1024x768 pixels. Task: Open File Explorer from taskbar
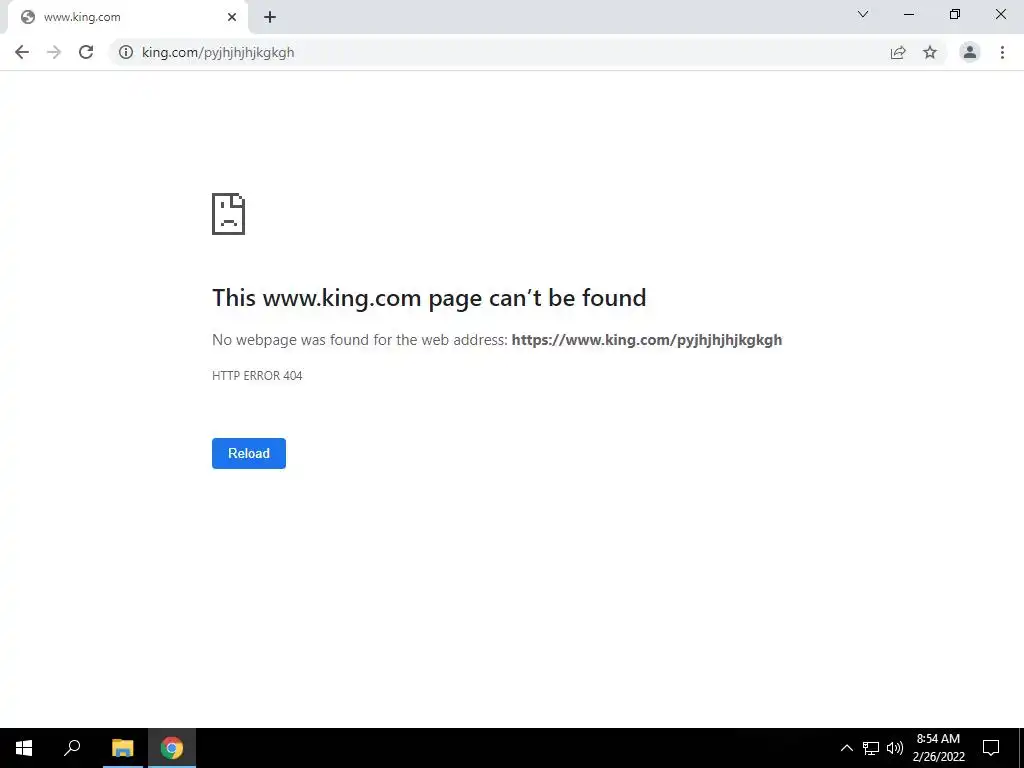pyautogui.click(x=122, y=748)
